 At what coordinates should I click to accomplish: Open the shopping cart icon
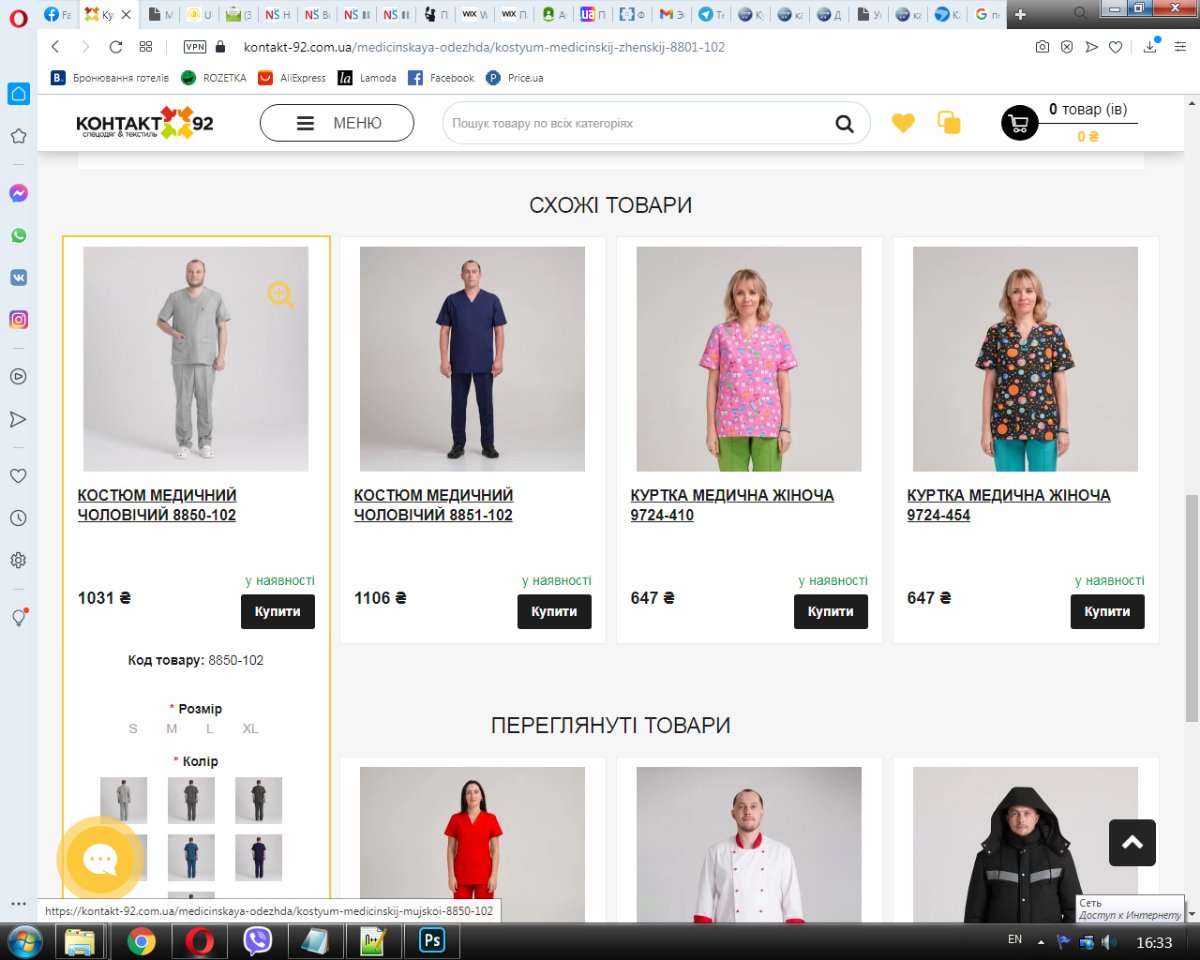[1020, 123]
